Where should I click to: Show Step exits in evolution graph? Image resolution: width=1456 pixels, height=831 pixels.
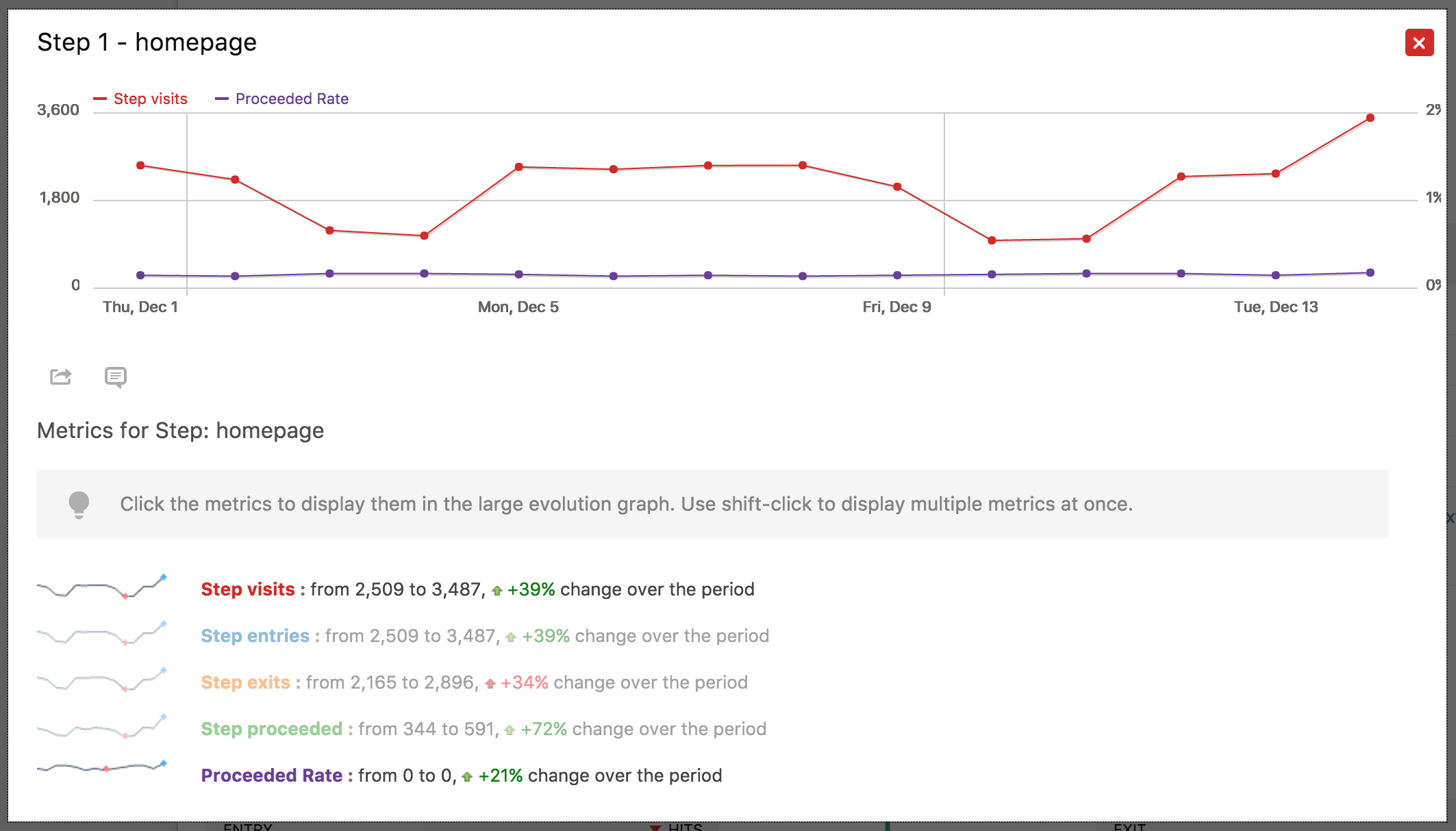[245, 682]
